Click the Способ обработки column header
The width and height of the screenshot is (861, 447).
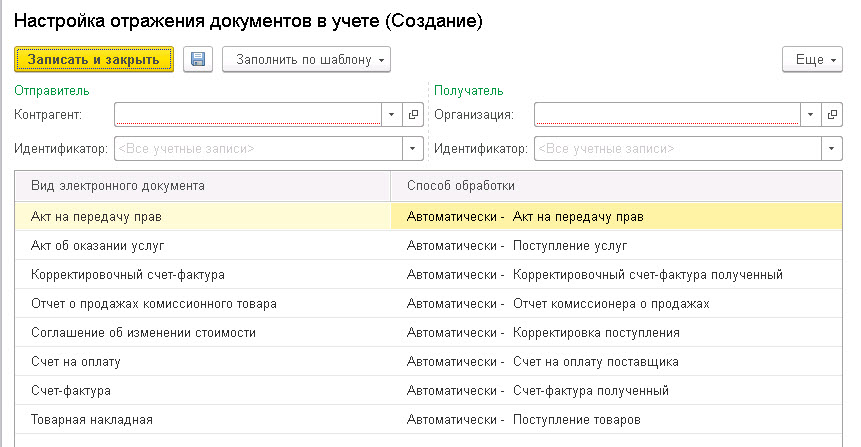point(616,186)
